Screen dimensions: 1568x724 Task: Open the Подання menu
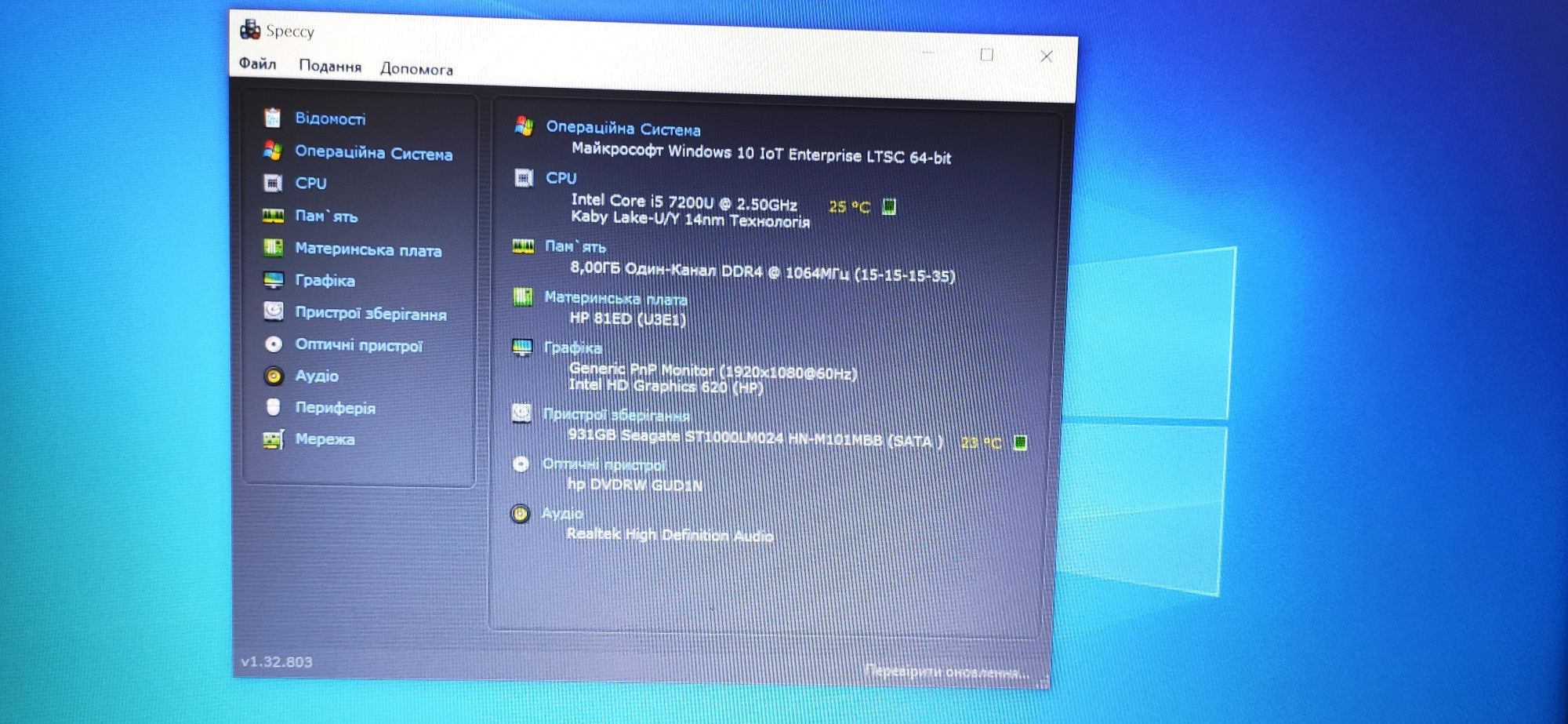coord(330,66)
